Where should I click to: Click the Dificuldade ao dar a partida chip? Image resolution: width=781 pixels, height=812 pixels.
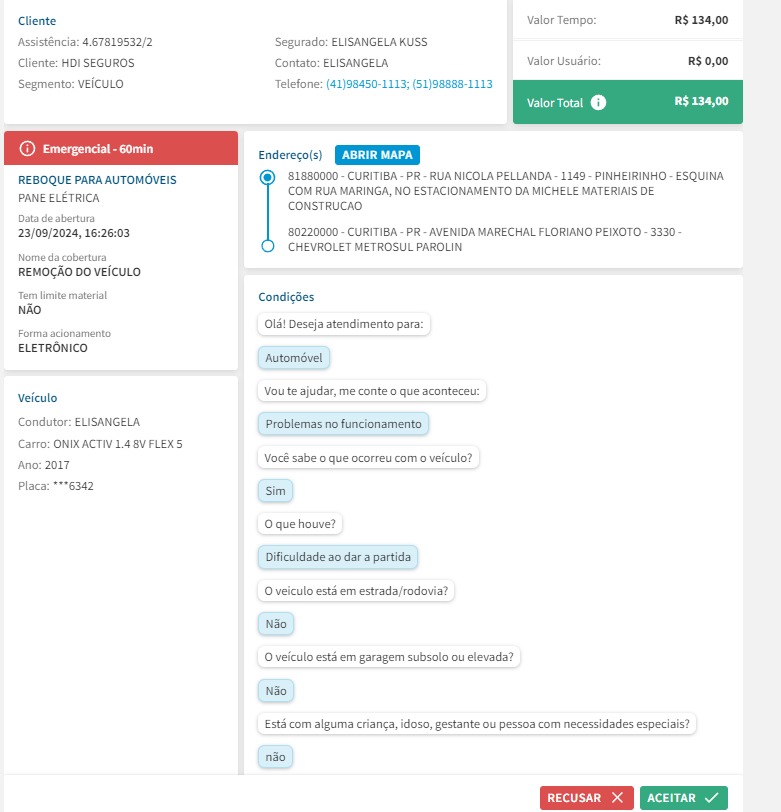coord(339,557)
